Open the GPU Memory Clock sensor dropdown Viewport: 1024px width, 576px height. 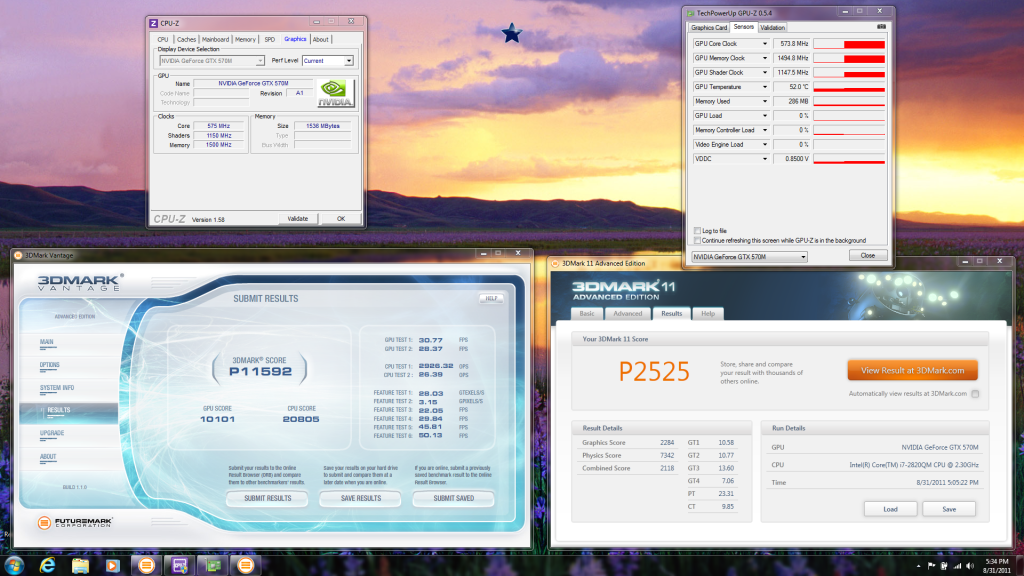click(765, 58)
